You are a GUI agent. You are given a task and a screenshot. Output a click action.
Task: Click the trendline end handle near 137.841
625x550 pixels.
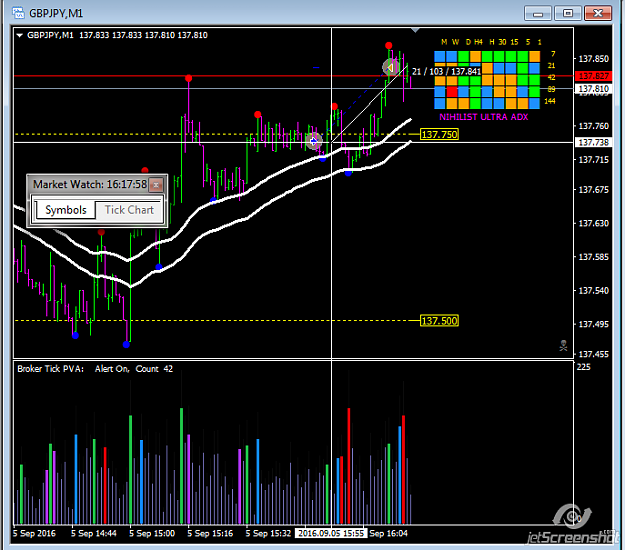point(390,68)
